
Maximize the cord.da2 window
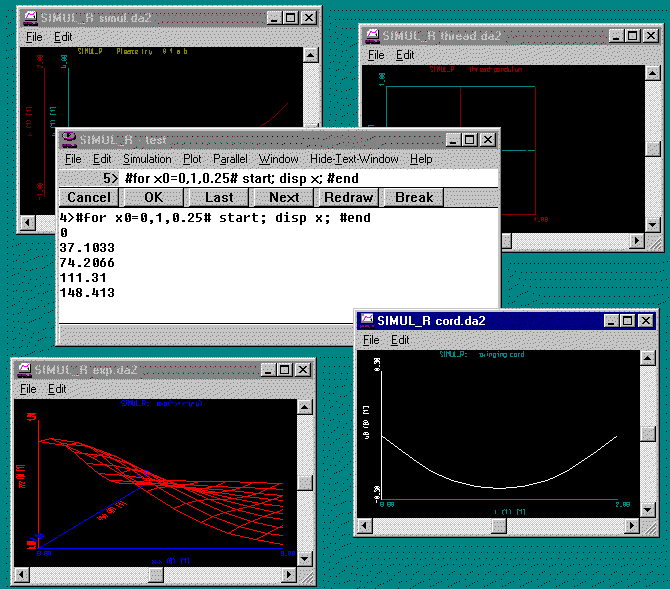pyautogui.click(x=627, y=321)
